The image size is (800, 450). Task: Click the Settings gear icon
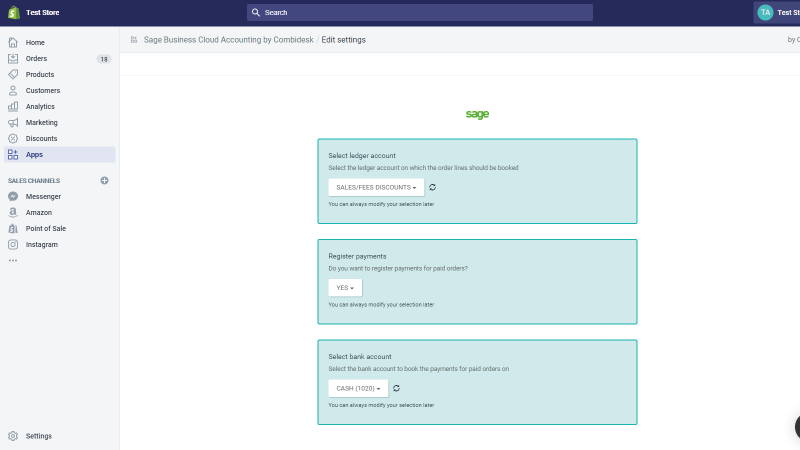click(13, 436)
